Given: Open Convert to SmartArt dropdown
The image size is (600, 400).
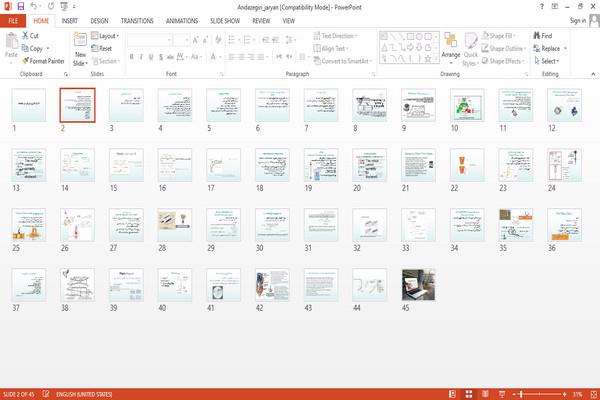Looking at the screenshot, I should tap(343, 61).
